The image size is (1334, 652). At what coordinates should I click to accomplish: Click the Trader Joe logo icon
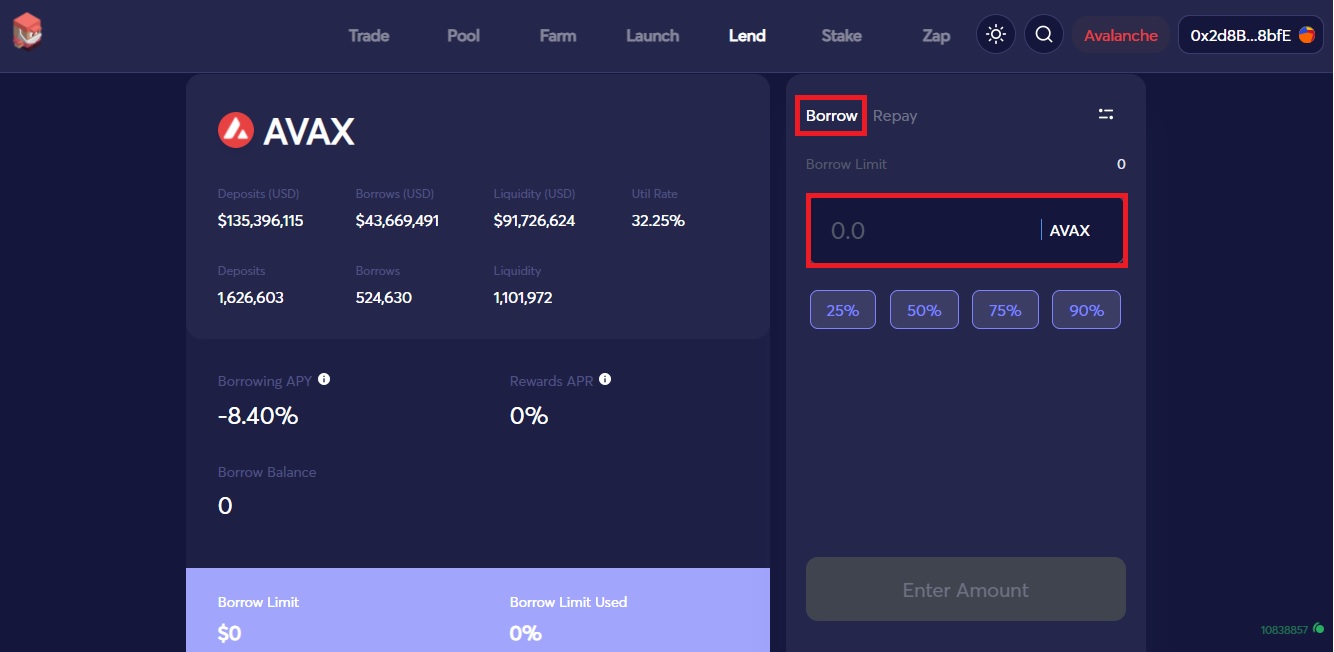click(27, 32)
